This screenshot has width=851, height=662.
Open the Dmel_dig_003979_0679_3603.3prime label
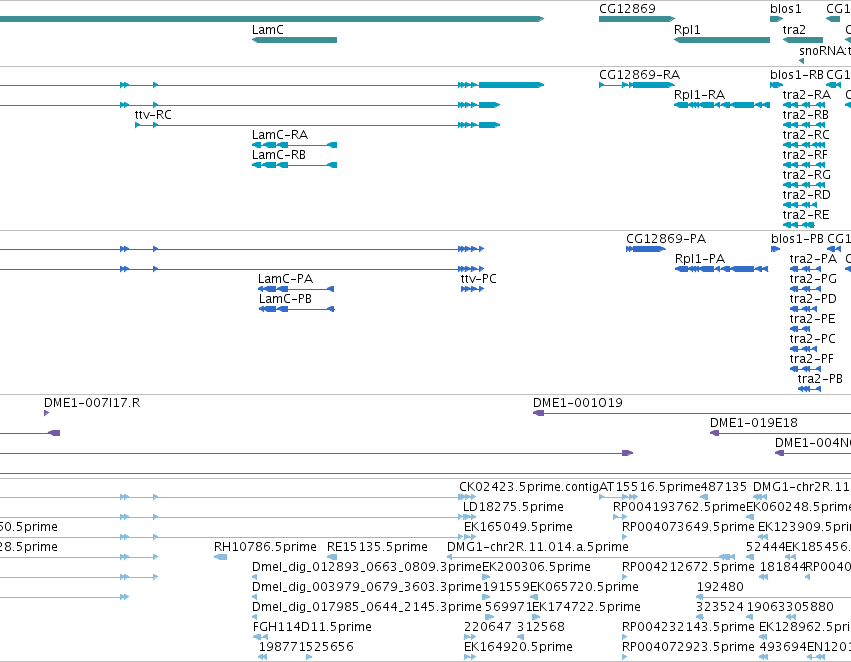pyautogui.click(x=367, y=587)
